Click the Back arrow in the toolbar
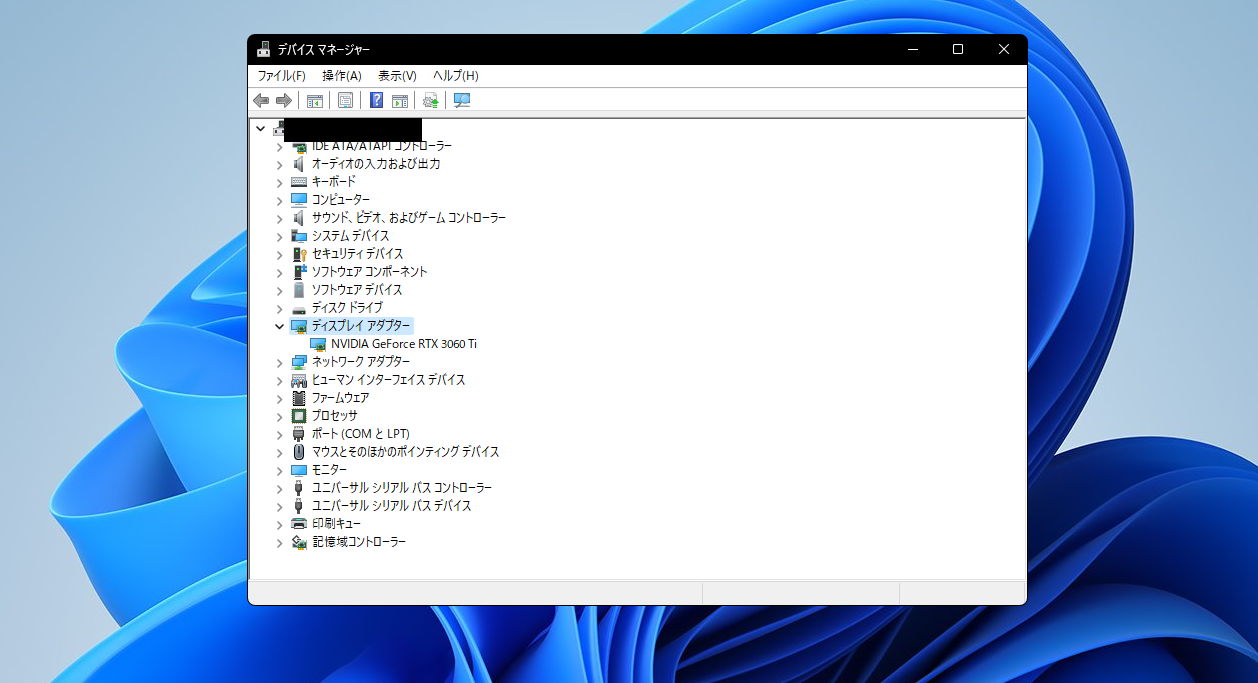The image size is (1258, 683). [261, 100]
